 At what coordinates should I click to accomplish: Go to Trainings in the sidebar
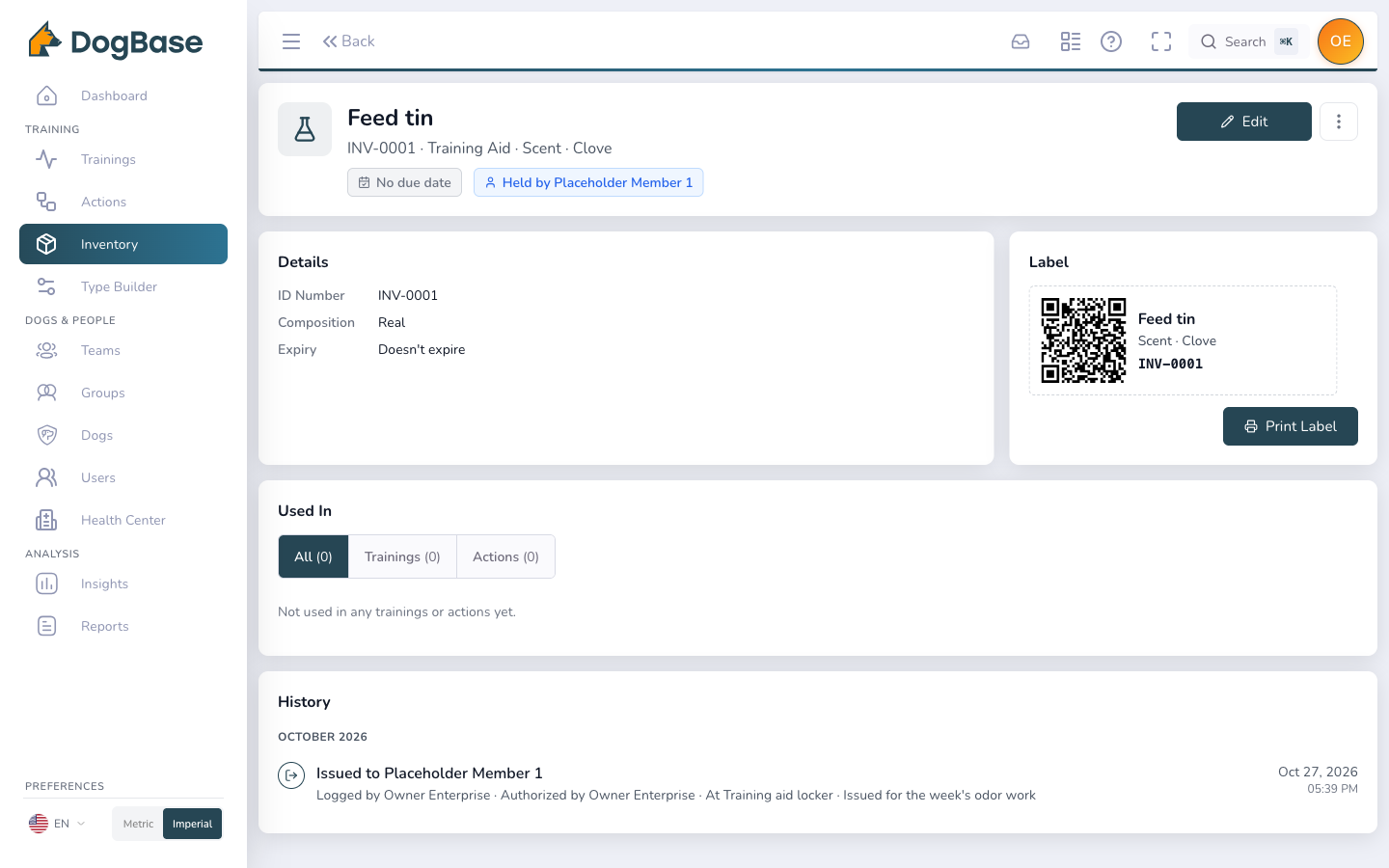[123, 159]
